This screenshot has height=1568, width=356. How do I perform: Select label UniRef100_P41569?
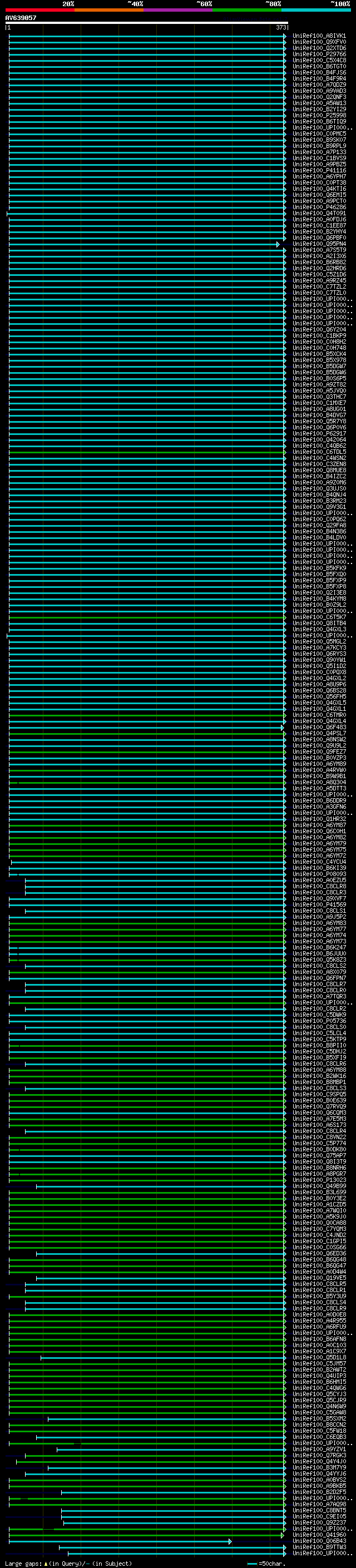coord(319,904)
